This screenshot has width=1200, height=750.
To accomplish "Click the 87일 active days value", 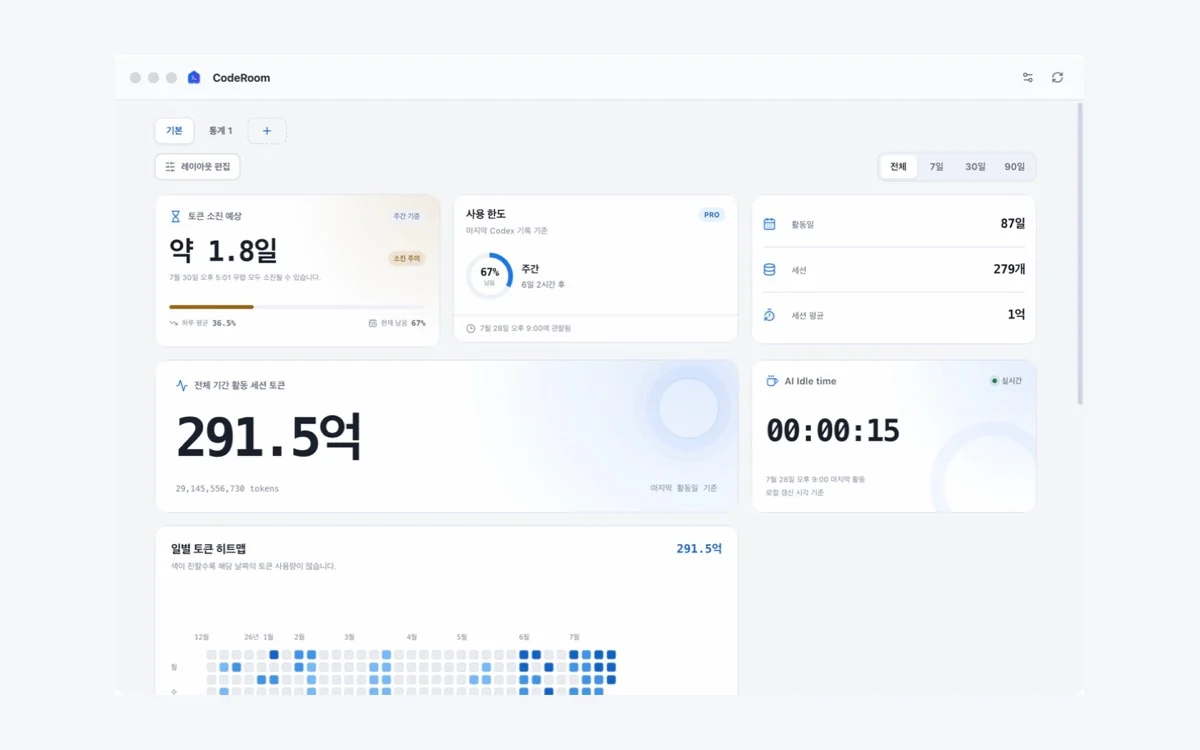I will pos(1012,224).
